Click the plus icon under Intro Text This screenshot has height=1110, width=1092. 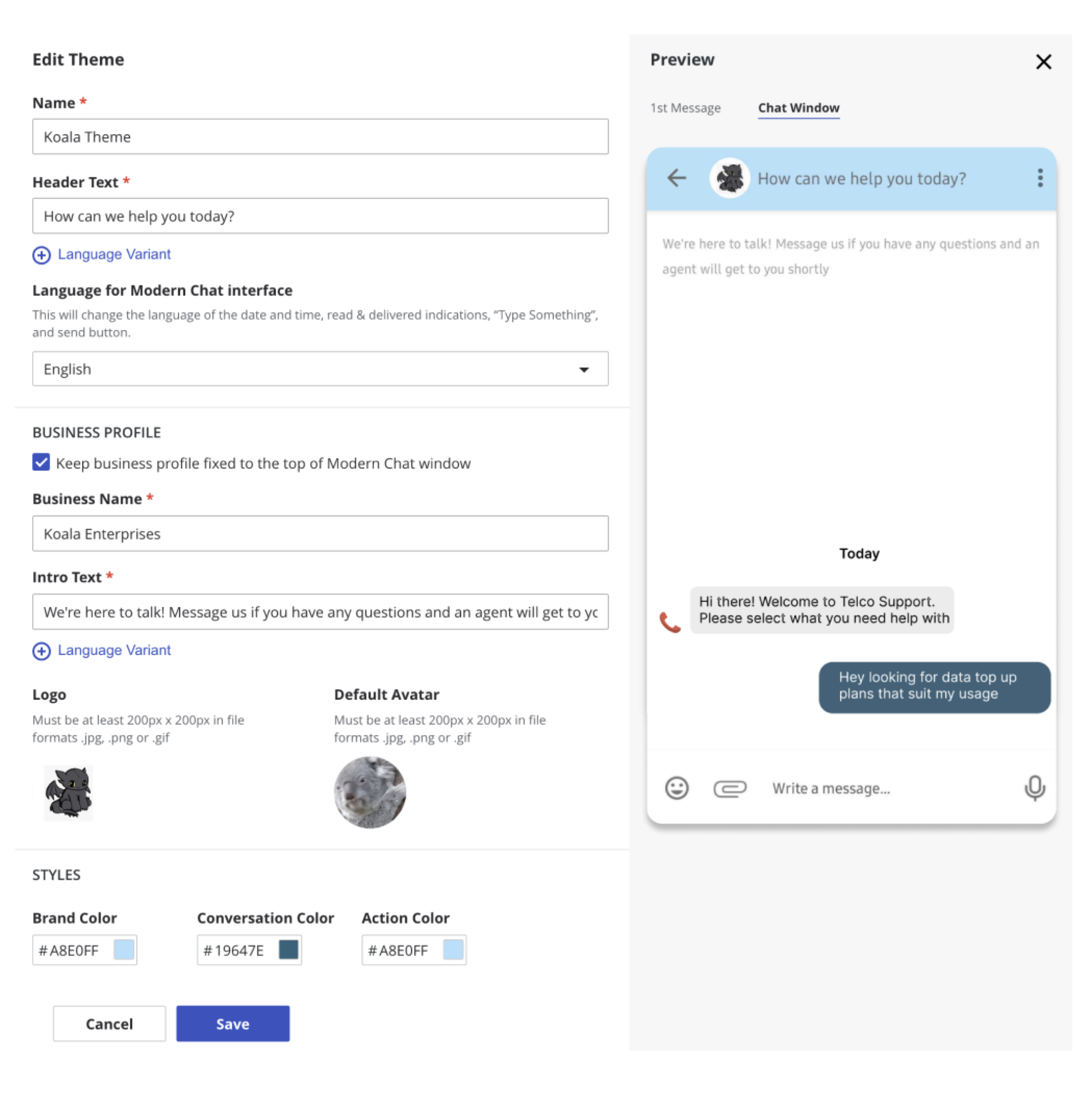click(x=41, y=651)
